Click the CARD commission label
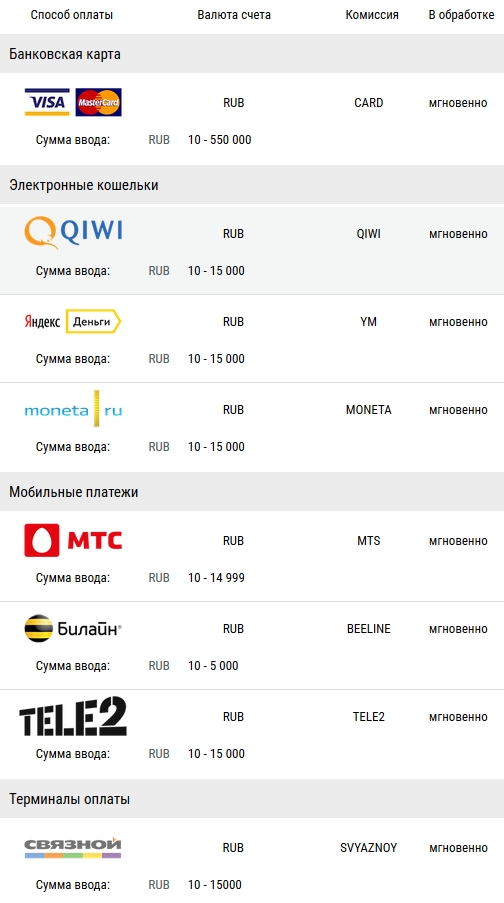The image size is (504, 903). (x=369, y=103)
